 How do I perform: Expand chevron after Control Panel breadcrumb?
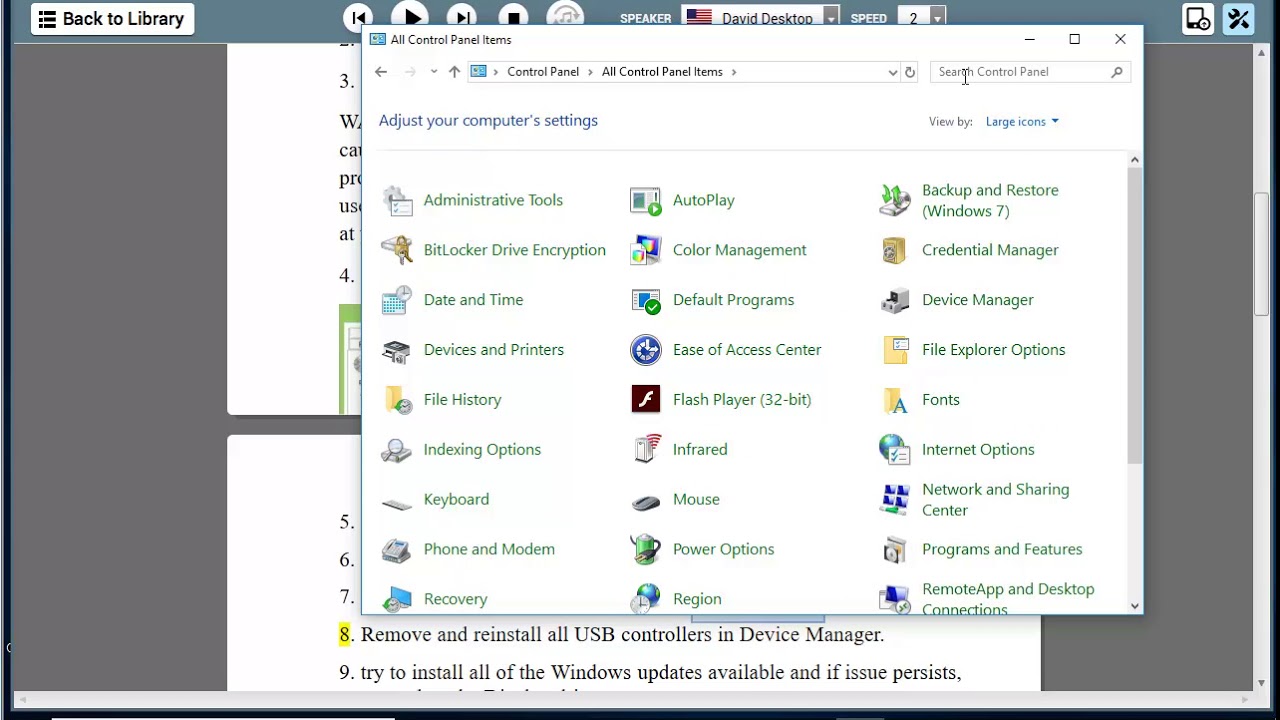590,72
